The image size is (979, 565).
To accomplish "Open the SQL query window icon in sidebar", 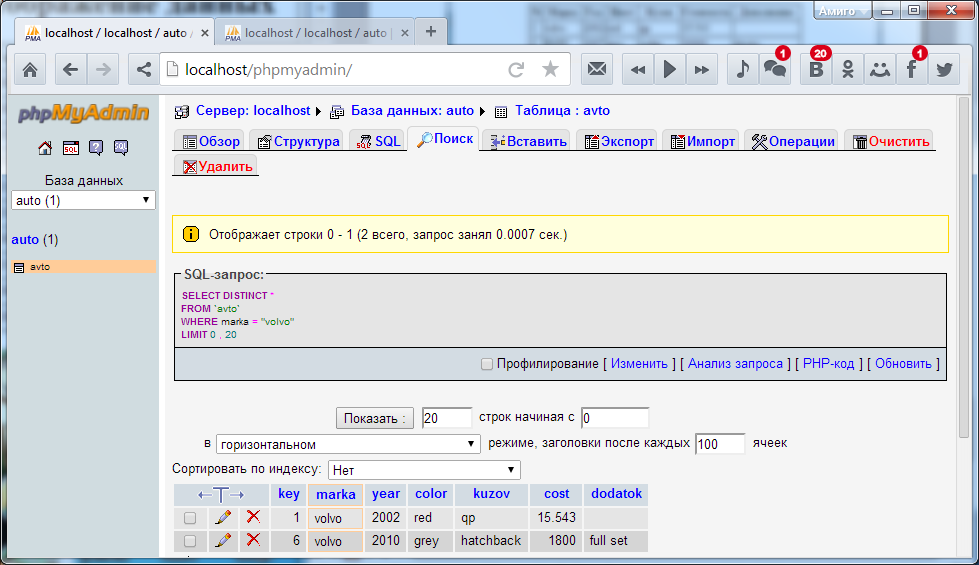I will (x=70, y=148).
